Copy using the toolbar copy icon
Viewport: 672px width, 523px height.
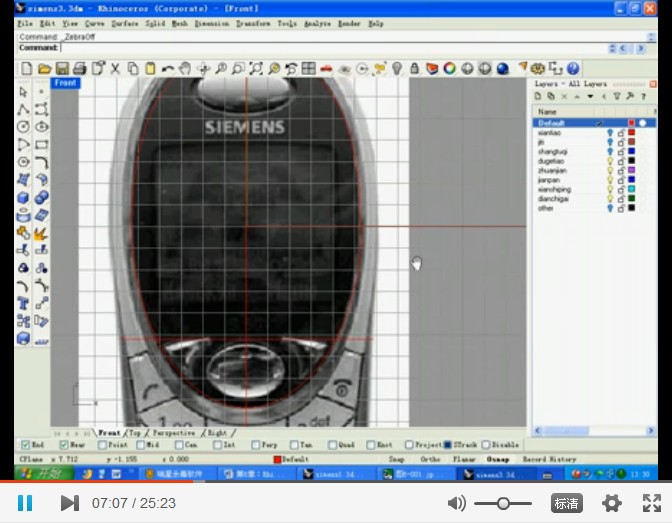(x=133, y=69)
